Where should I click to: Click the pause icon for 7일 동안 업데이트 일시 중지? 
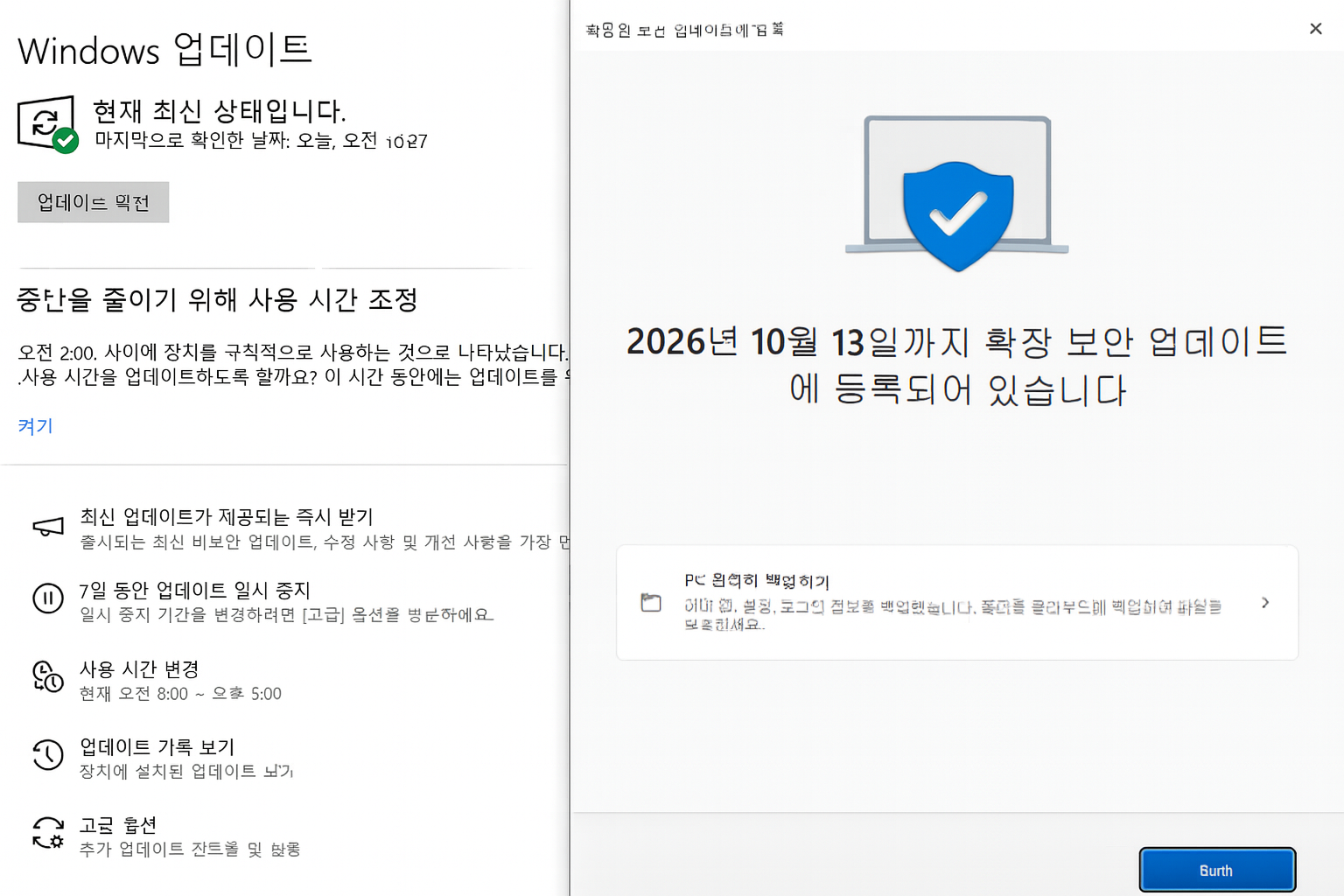48,598
